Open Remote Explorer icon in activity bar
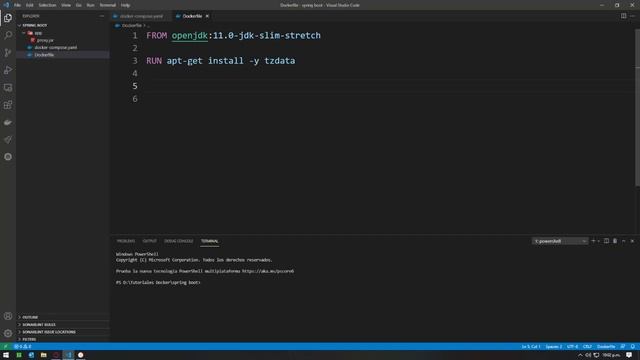Viewport: 640px width, 360px height. pyautogui.click(x=8, y=88)
